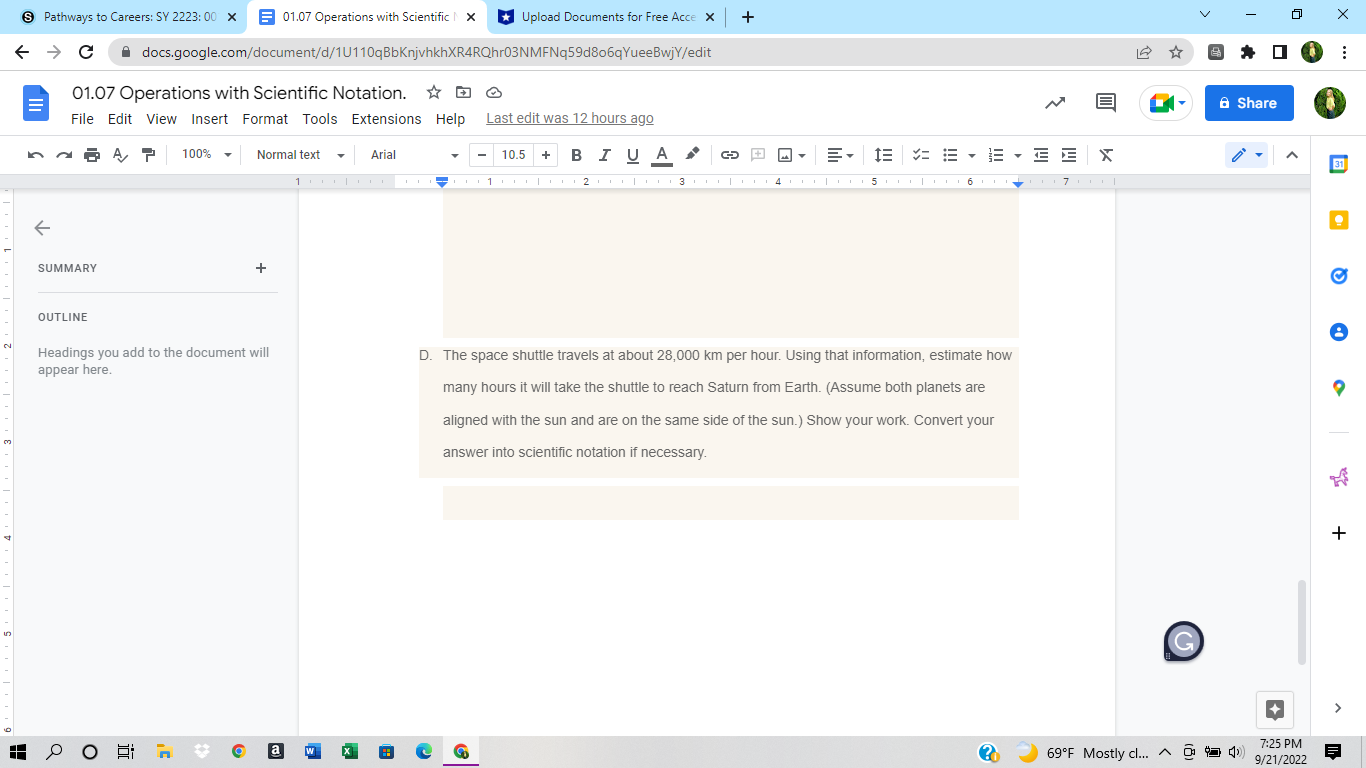Apply a bulleted list
Screen dimensions: 1366x768
(x=950, y=155)
